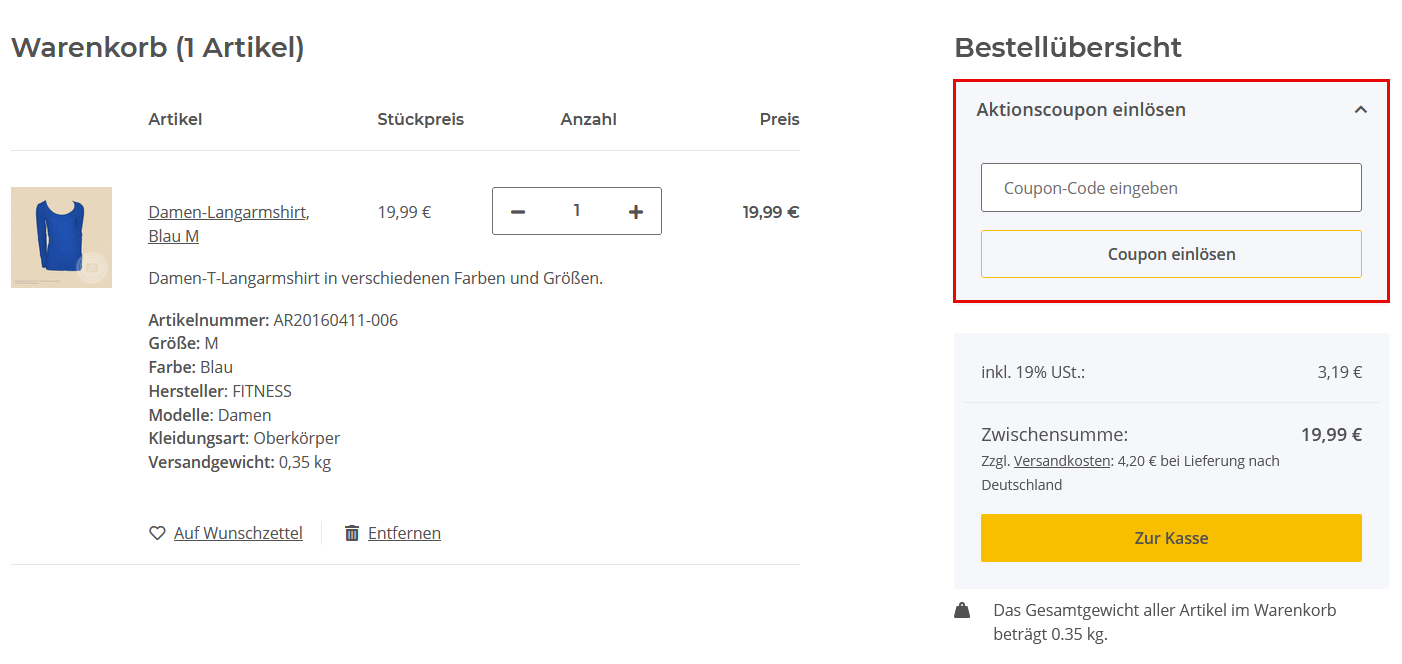Click the Warenkorb heading
The width and height of the screenshot is (1402, 664).
click(157, 47)
